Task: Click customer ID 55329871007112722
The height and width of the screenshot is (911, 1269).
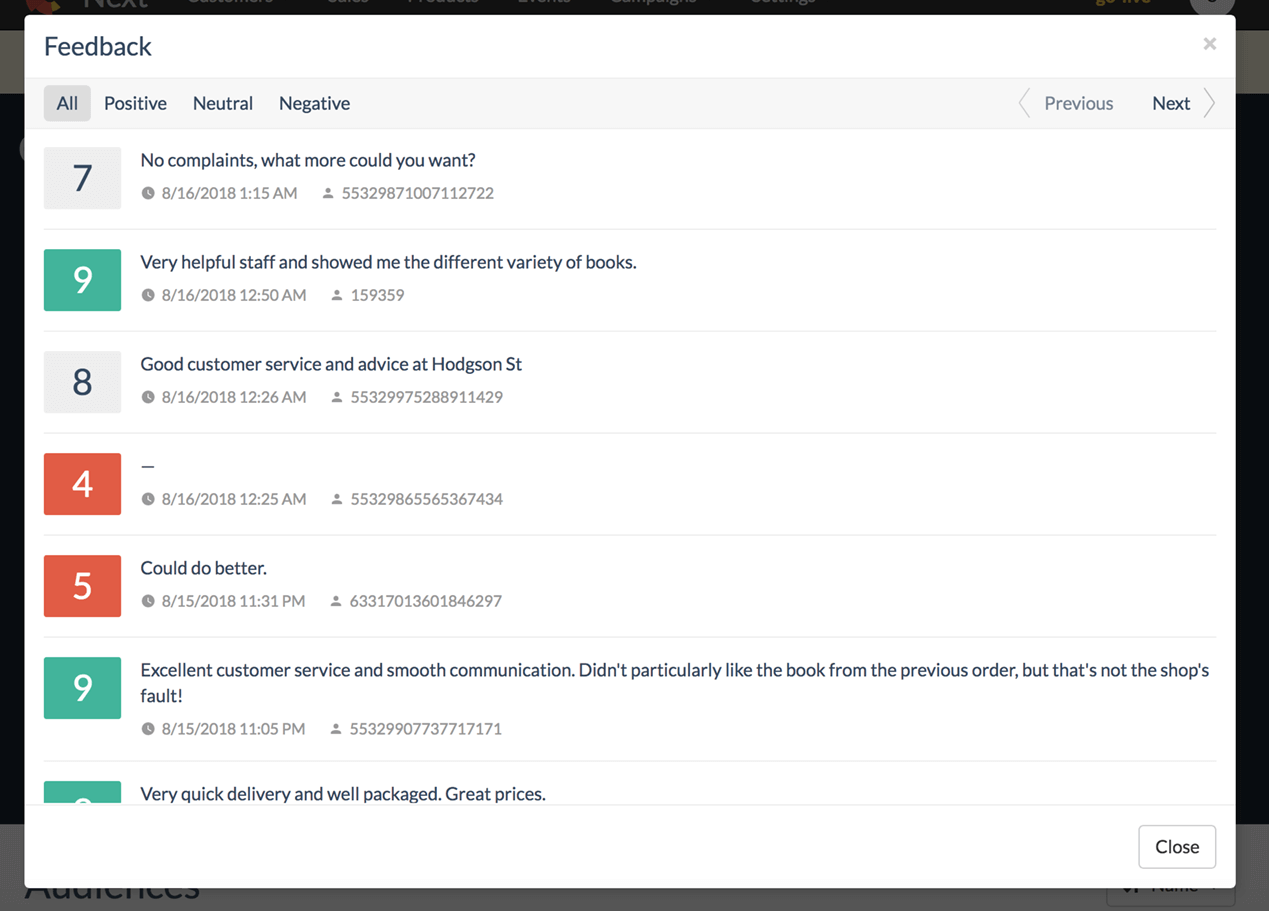Action: pyautogui.click(x=418, y=193)
